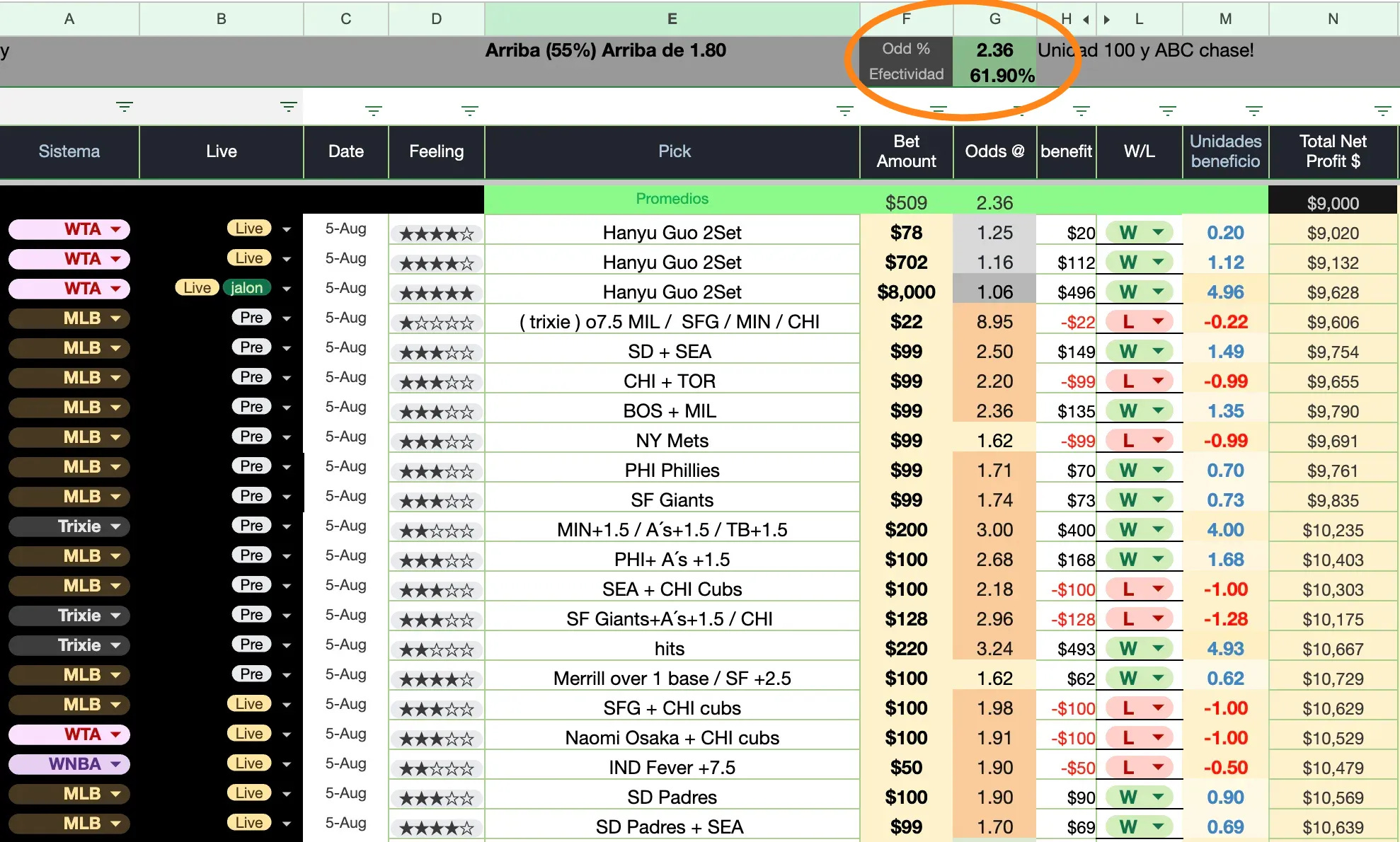Open Live dropdown arrow for jalon row
The image size is (1400, 842).
coord(287,289)
